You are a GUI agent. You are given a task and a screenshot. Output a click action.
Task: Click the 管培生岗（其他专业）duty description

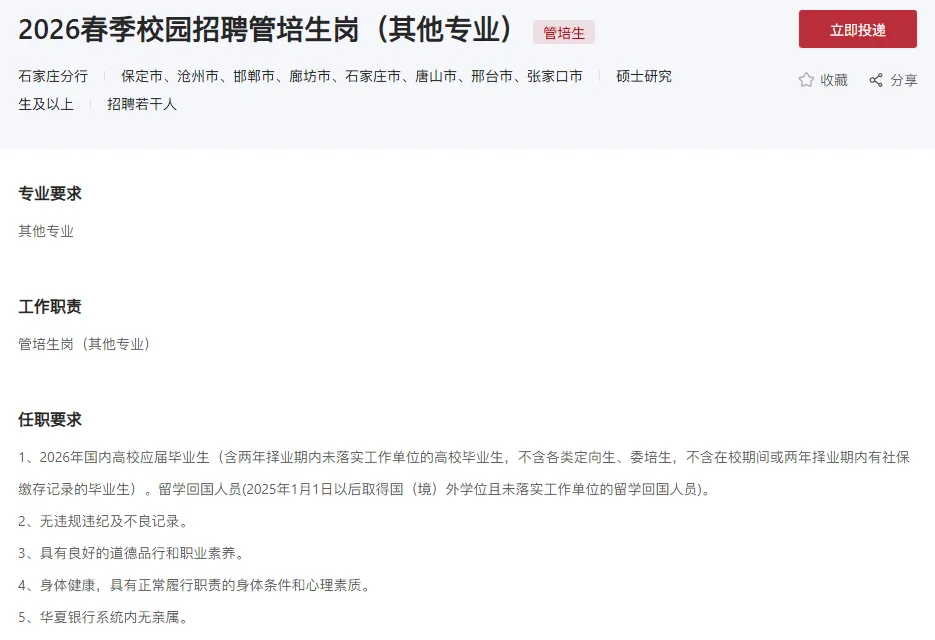84,344
